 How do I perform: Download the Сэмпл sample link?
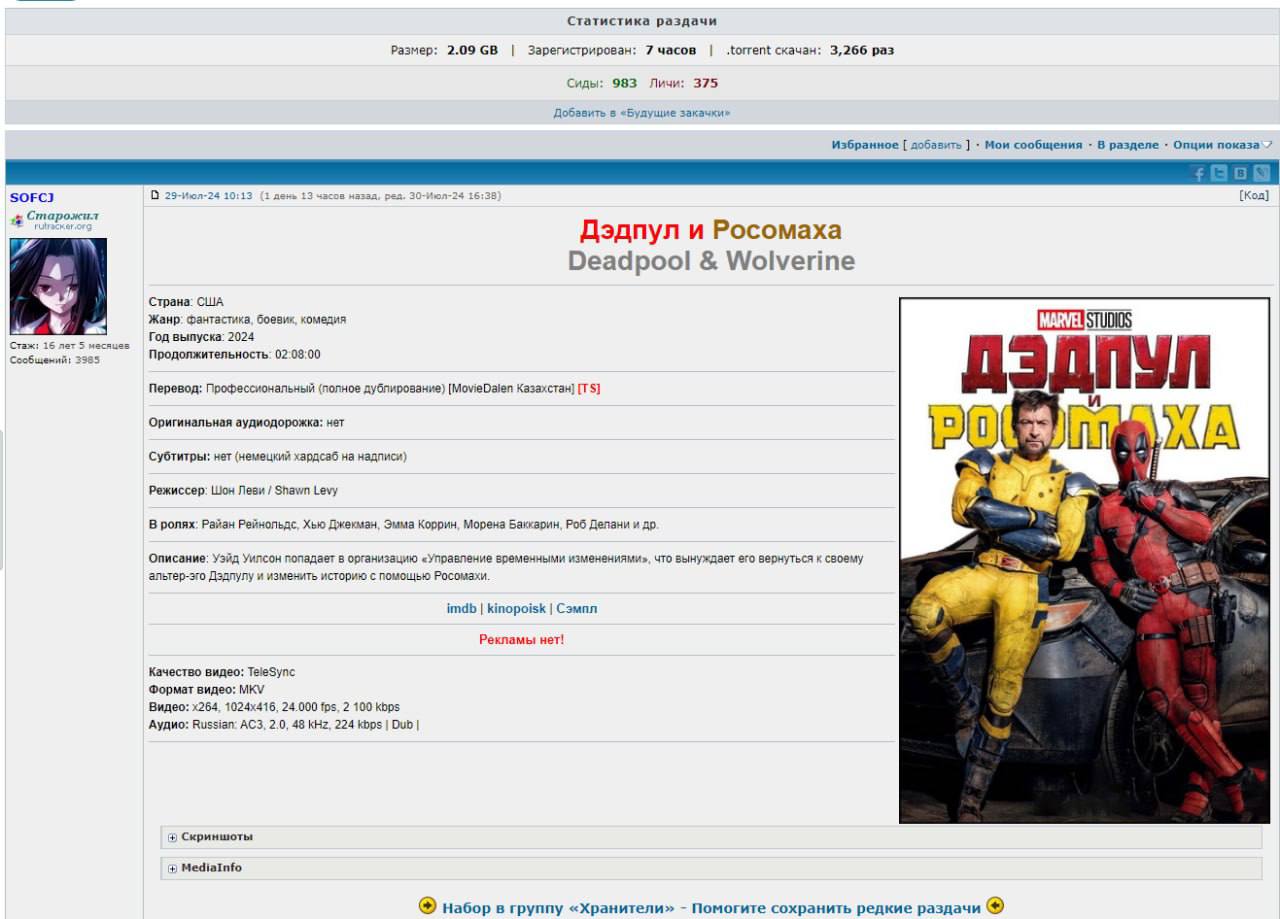[x=576, y=608]
